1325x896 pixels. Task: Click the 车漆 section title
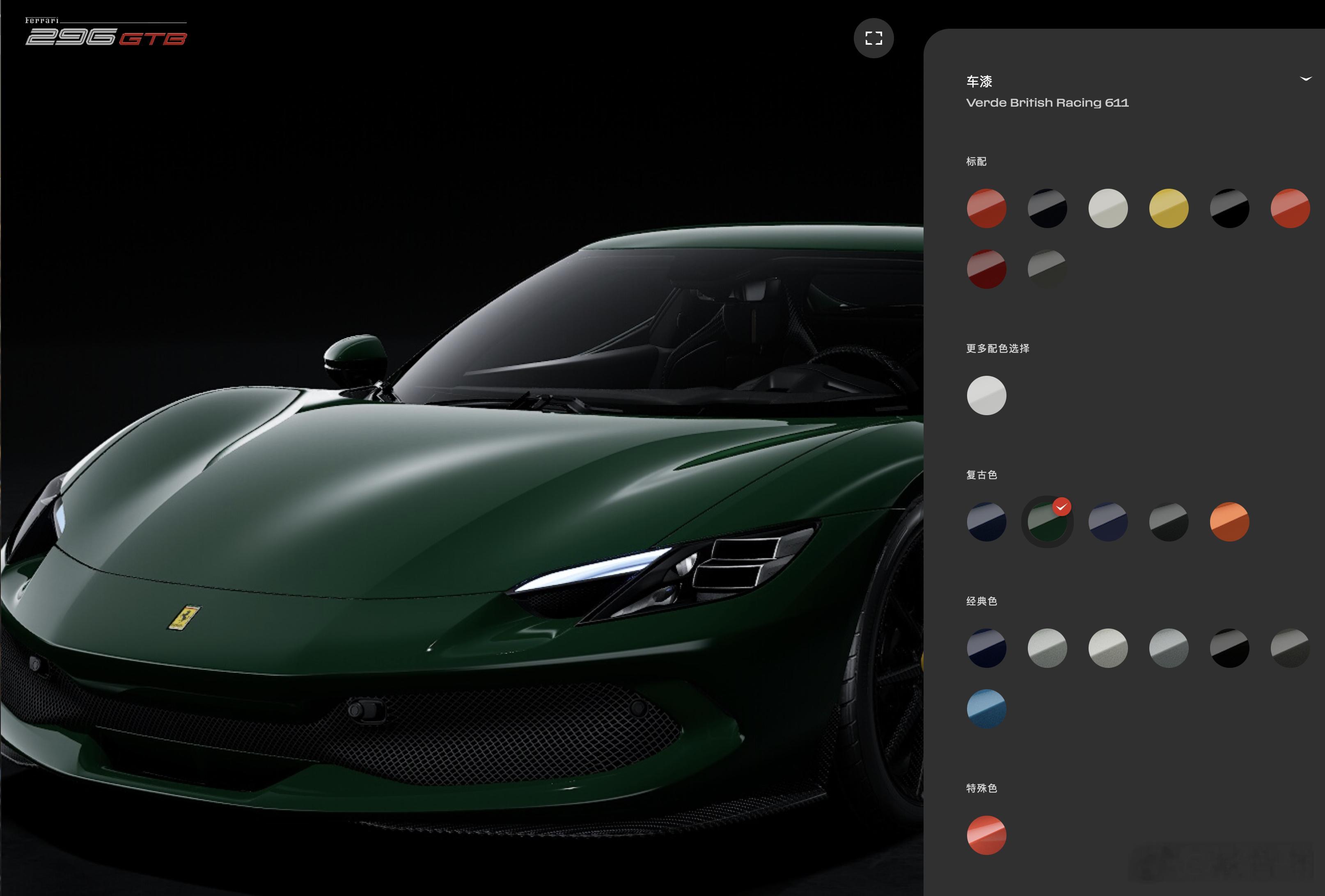tap(979, 82)
